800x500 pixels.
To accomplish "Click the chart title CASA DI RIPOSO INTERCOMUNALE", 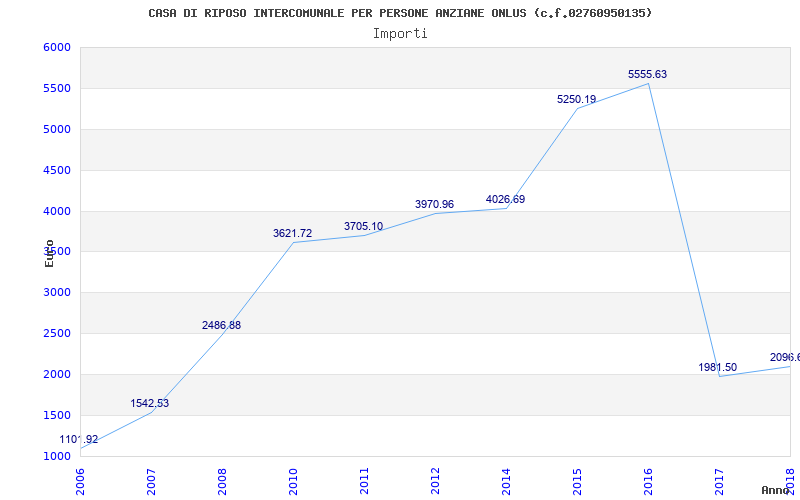I will click(x=401, y=13).
